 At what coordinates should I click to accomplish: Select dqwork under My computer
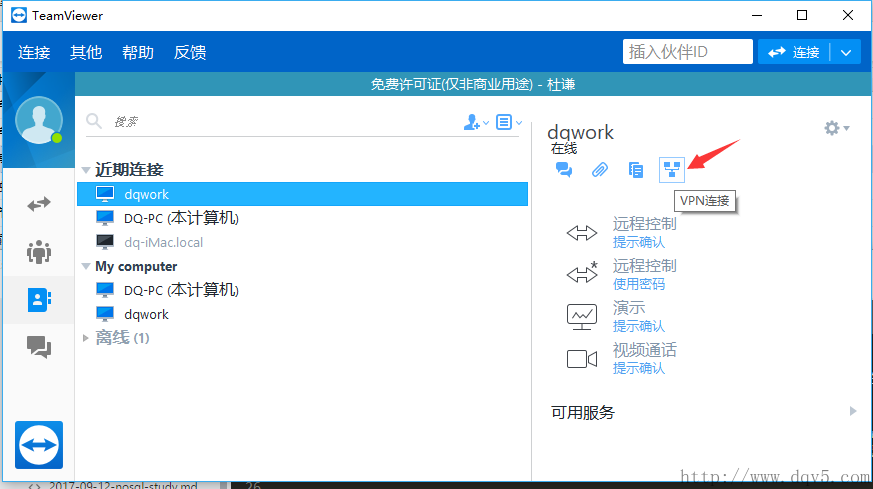302,314
